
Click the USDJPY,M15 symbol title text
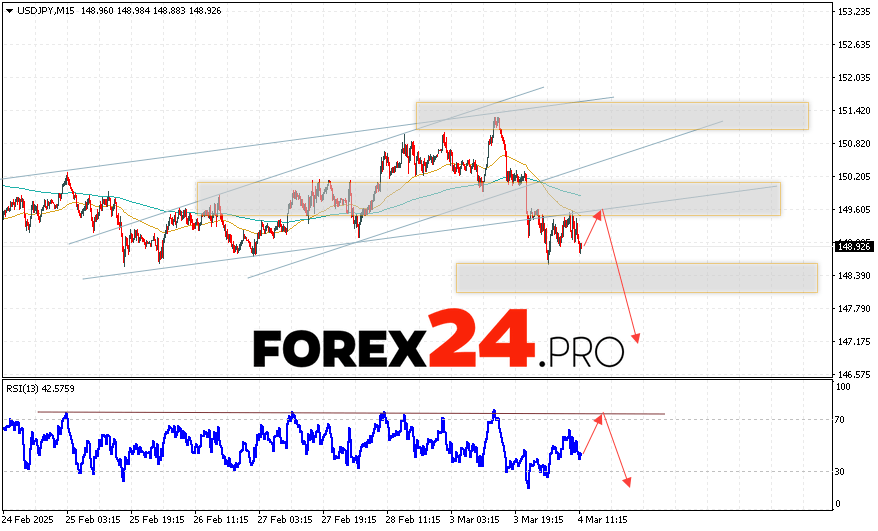[x=45, y=11]
